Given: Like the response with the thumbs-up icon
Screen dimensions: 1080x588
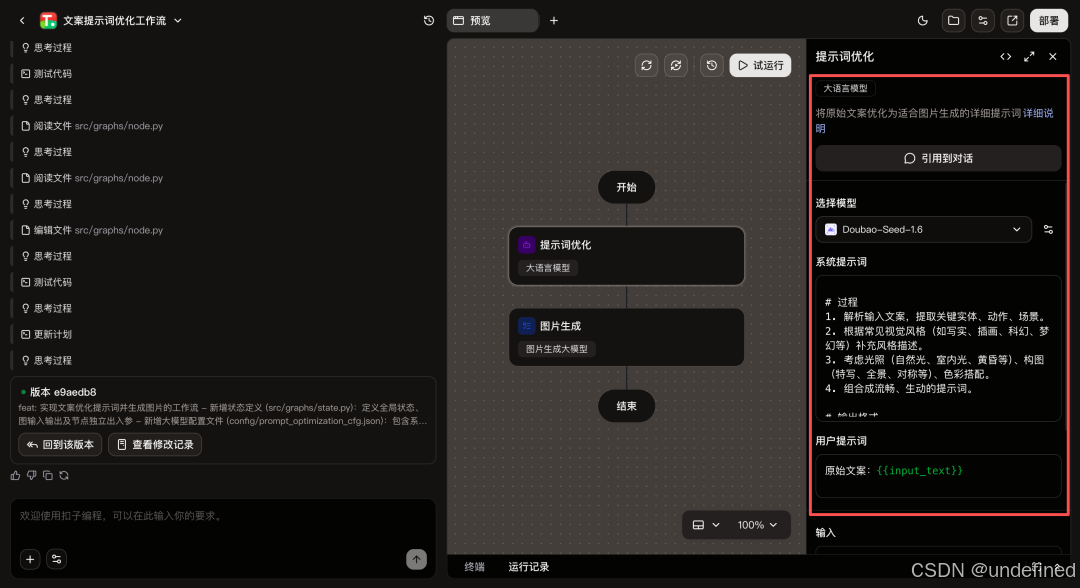Looking at the screenshot, I should (15, 475).
